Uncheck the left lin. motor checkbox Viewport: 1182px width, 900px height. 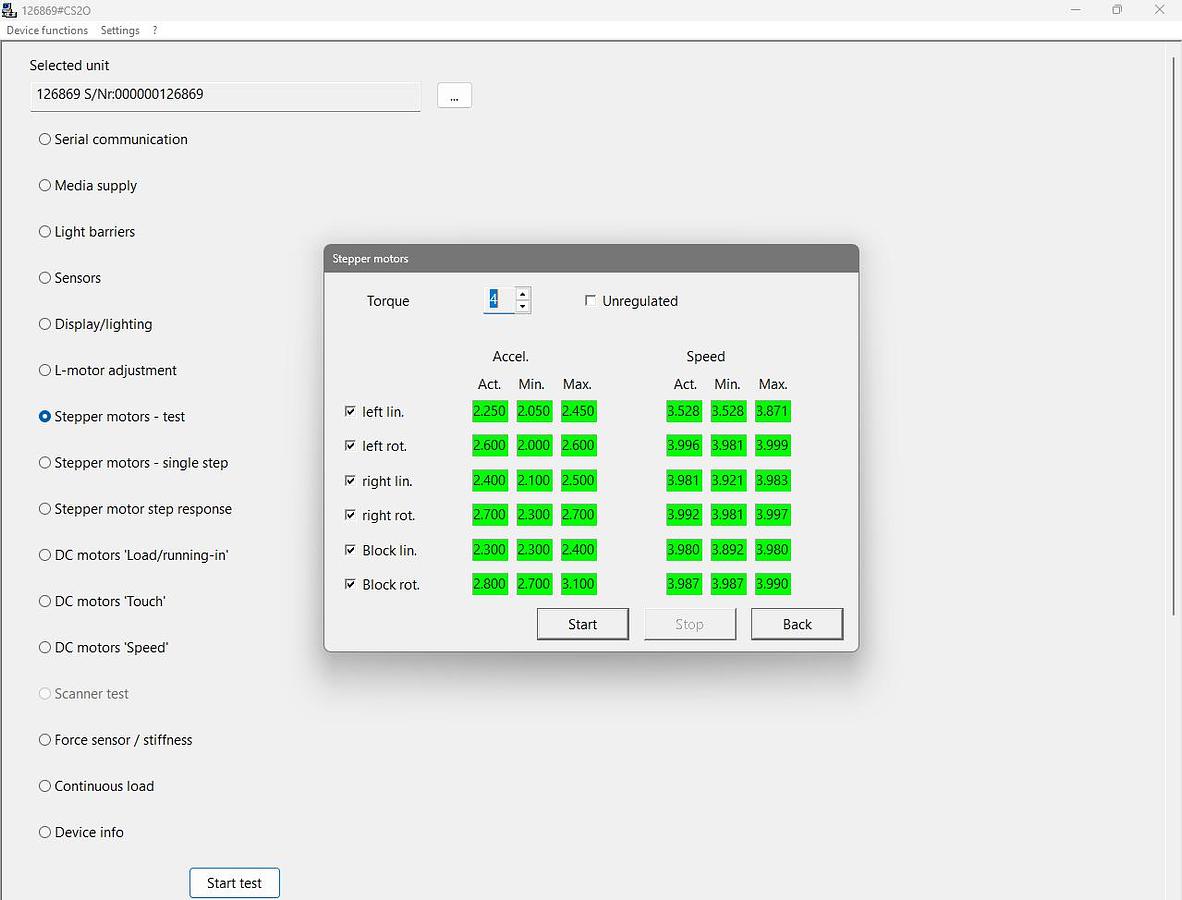click(x=350, y=411)
